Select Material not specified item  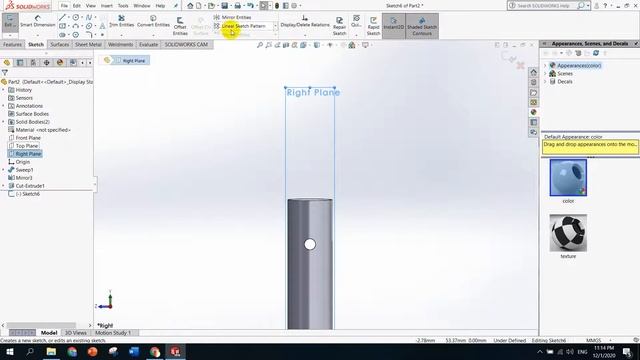pyautogui.click(x=40, y=130)
